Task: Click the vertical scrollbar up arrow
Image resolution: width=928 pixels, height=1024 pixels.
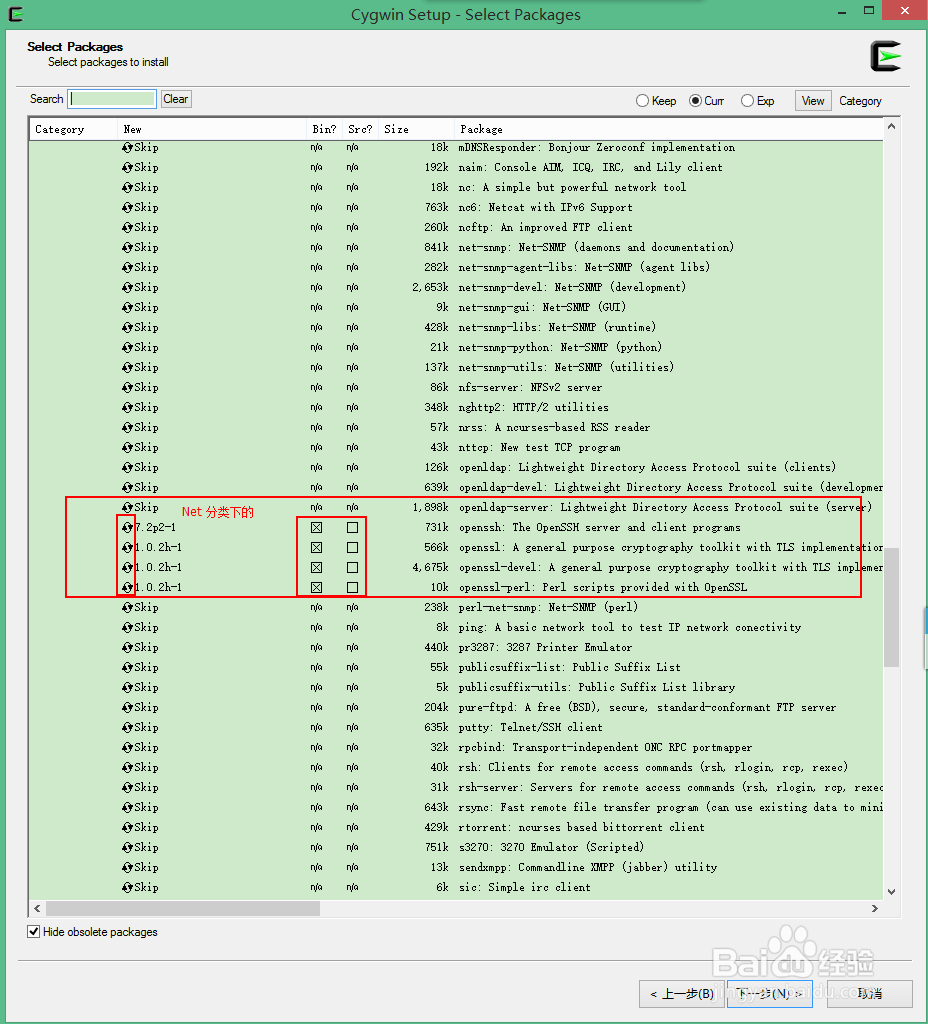Action: tap(891, 127)
